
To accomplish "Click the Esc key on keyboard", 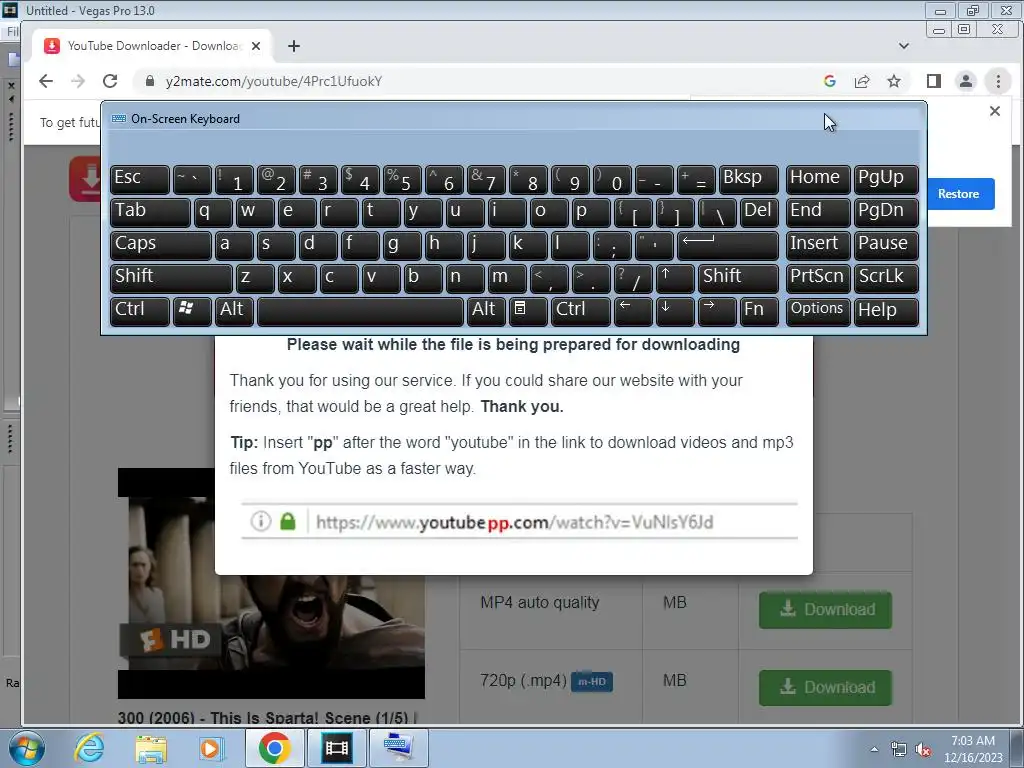I will tap(140, 179).
